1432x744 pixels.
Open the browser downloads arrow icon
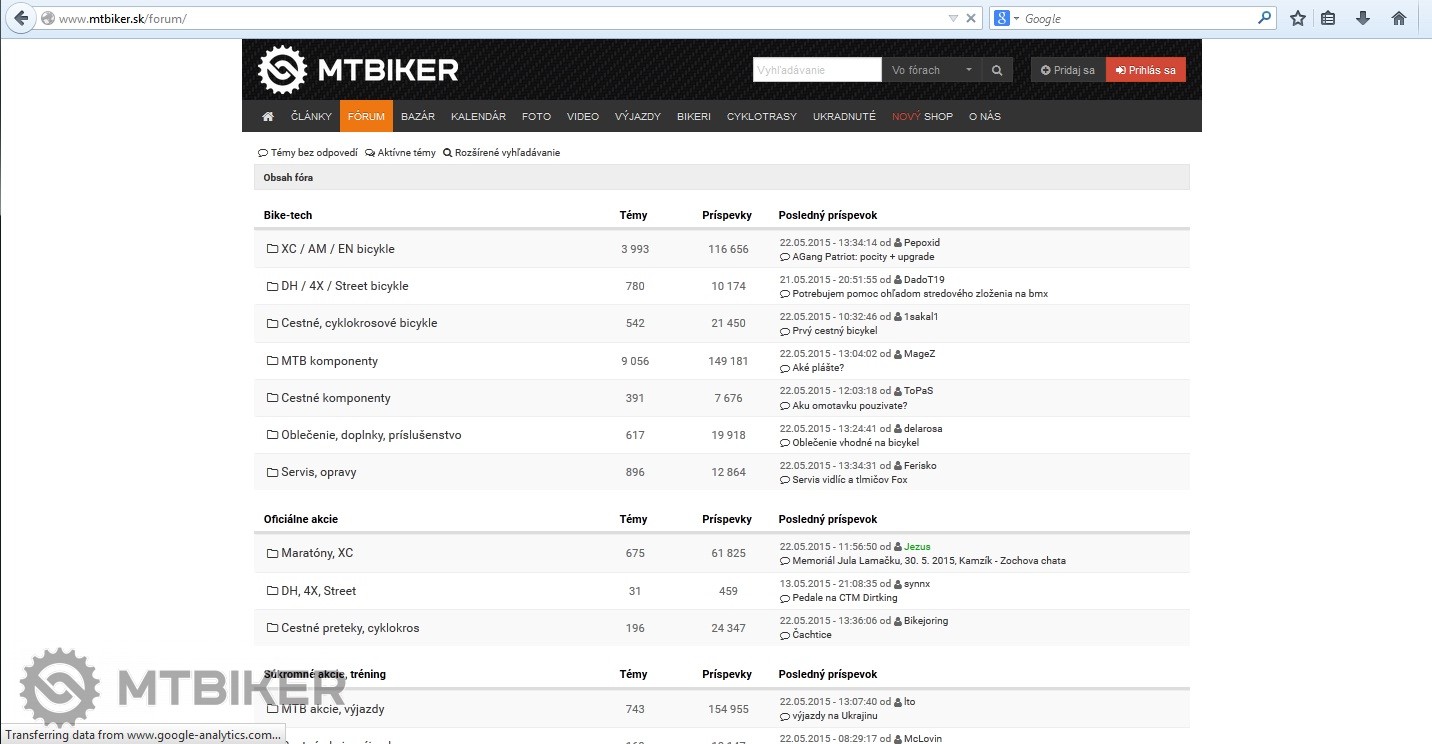(x=1362, y=18)
